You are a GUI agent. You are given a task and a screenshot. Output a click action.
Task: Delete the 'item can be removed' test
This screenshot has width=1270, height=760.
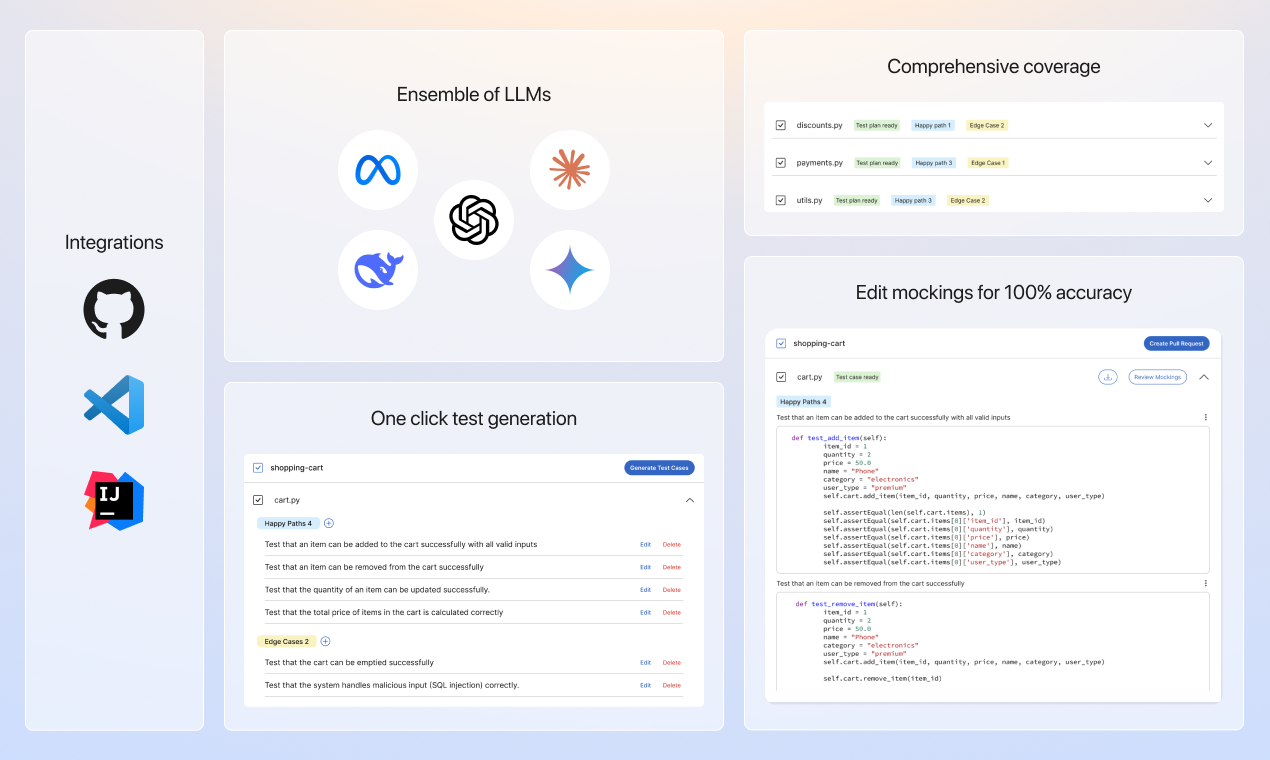[671, 567]
